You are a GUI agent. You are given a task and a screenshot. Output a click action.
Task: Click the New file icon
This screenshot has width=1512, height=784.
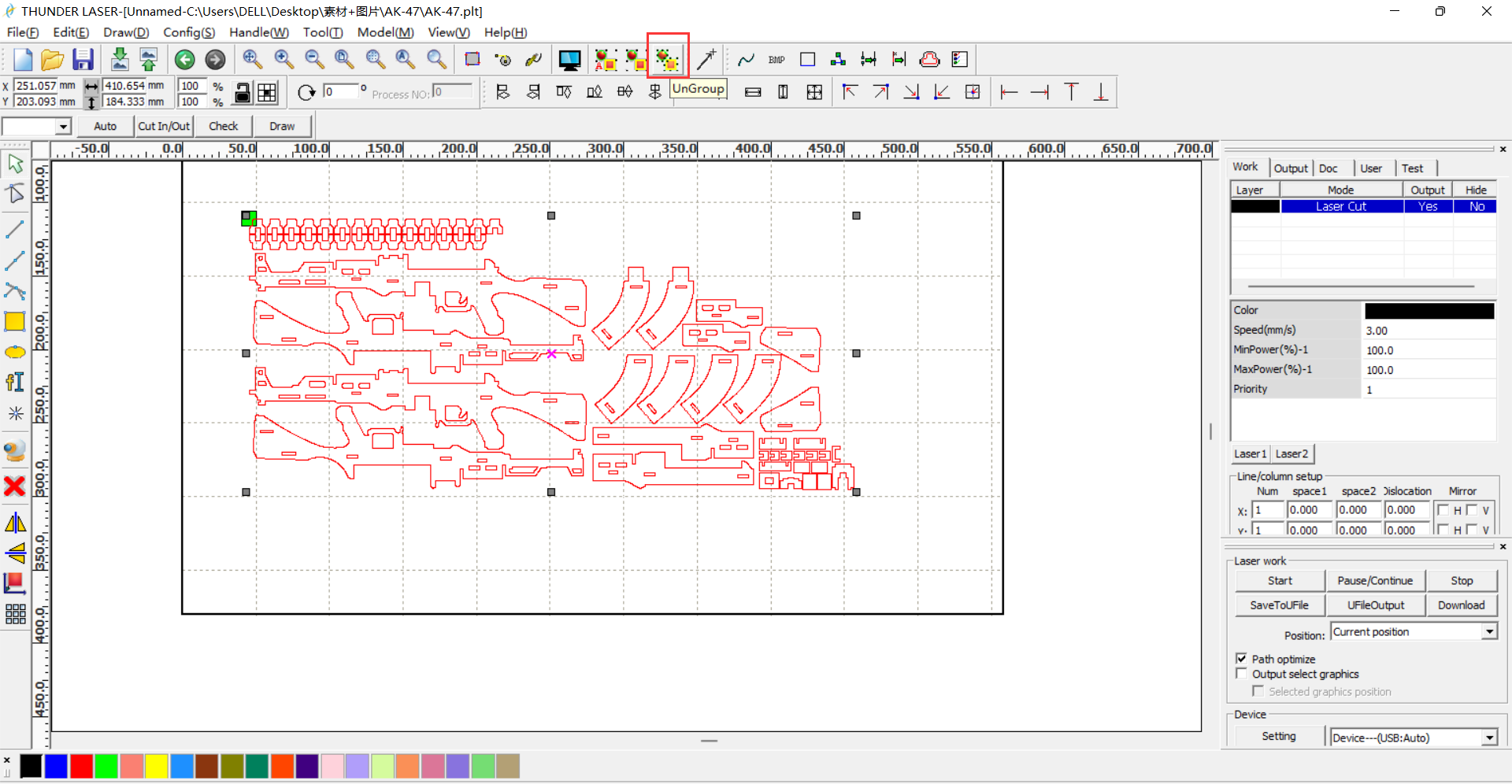(x=23, y=60)
